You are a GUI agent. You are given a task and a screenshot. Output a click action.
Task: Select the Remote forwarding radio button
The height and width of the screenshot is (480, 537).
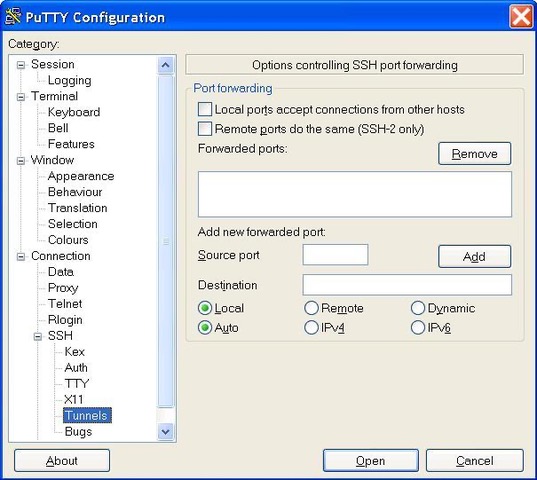pos(311,308)
